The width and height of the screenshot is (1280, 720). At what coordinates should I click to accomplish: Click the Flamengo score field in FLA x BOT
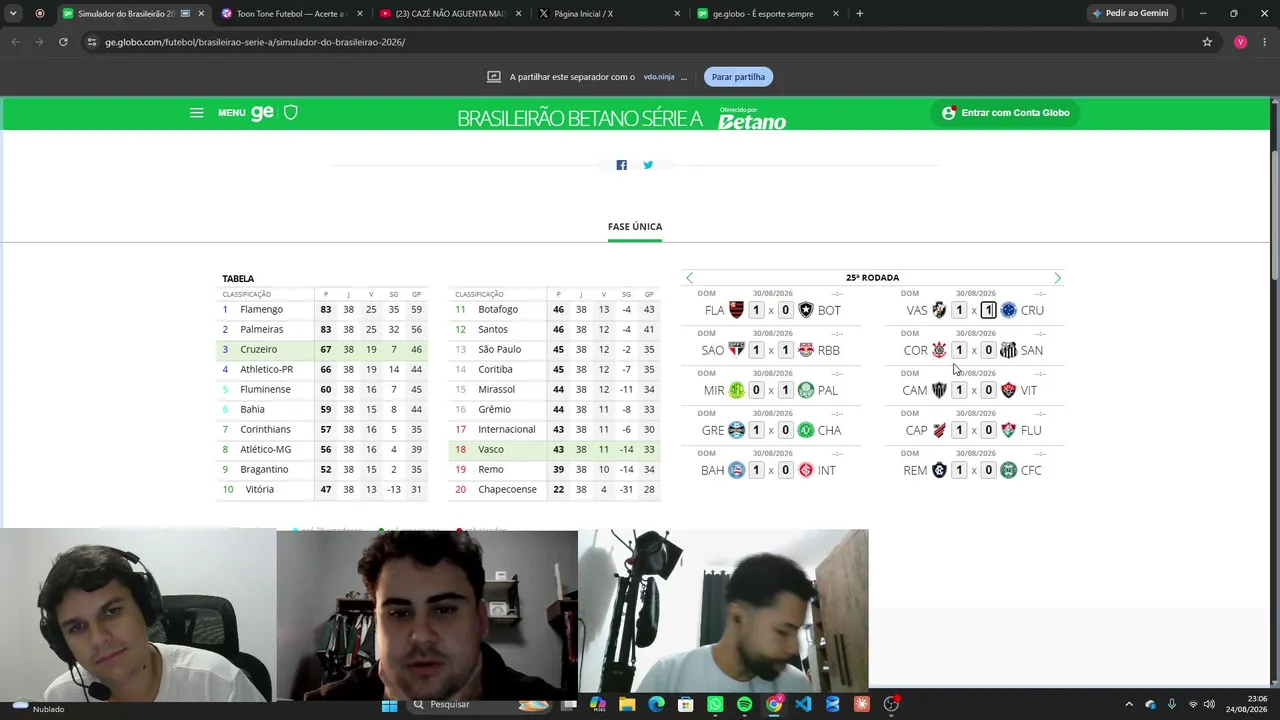tap(756, 310)
